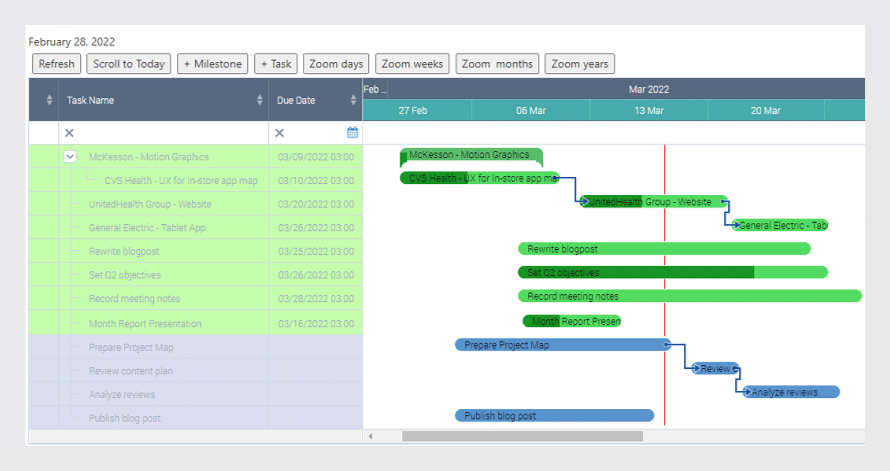Collapse McKesson - Motion Graphics group
This screenshot has width=890, height=471.
pyautogui.click(x=70, y=156)
